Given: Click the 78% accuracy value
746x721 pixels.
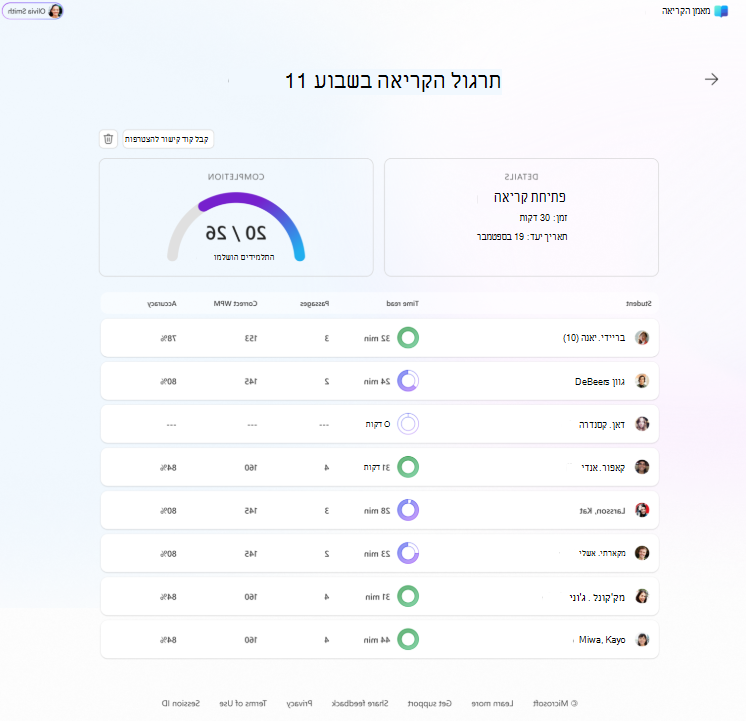Looking at the screenshot, I should coord(168,338).
